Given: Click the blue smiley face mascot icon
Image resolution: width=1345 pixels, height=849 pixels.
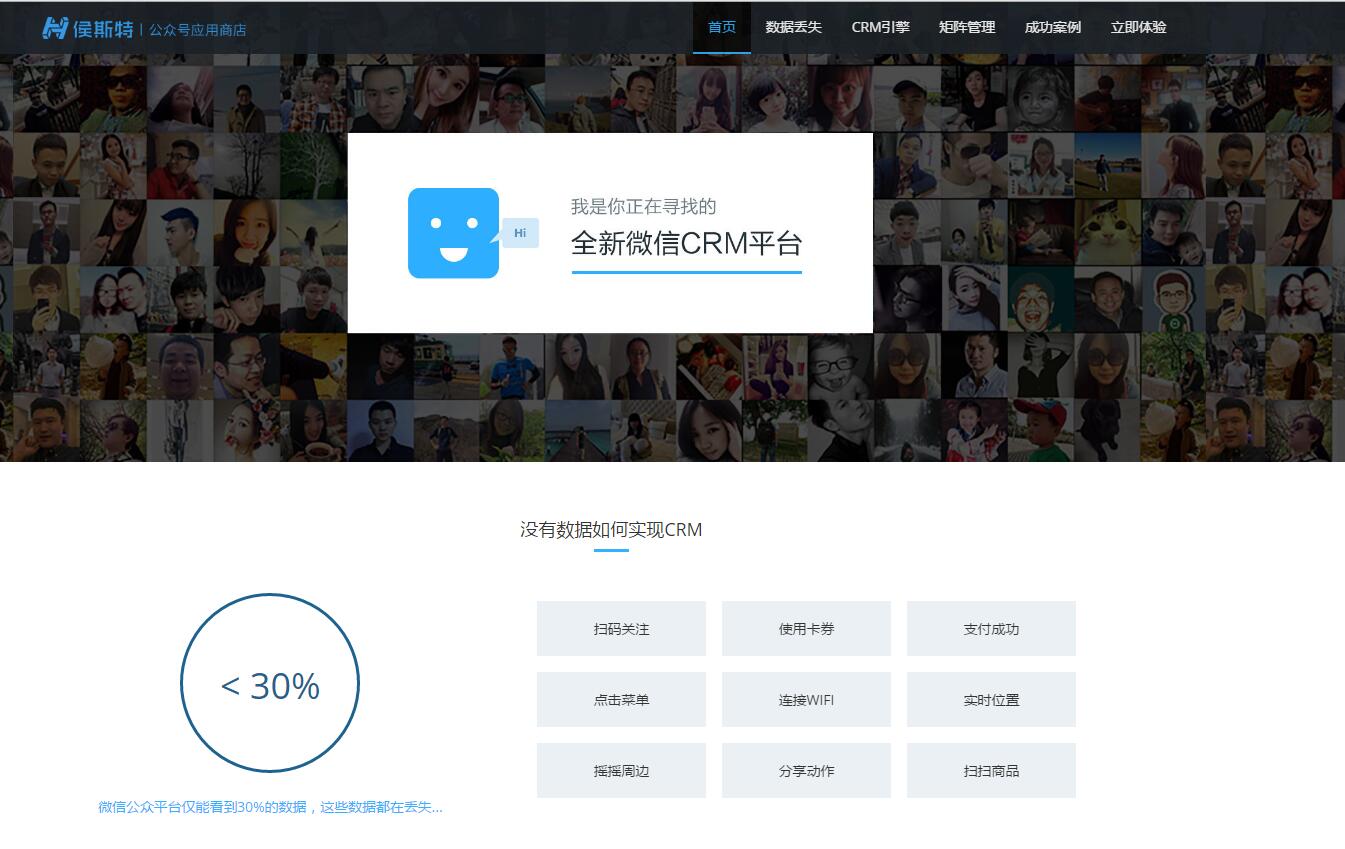Looking at the screenshot, I should coord(453,233).
